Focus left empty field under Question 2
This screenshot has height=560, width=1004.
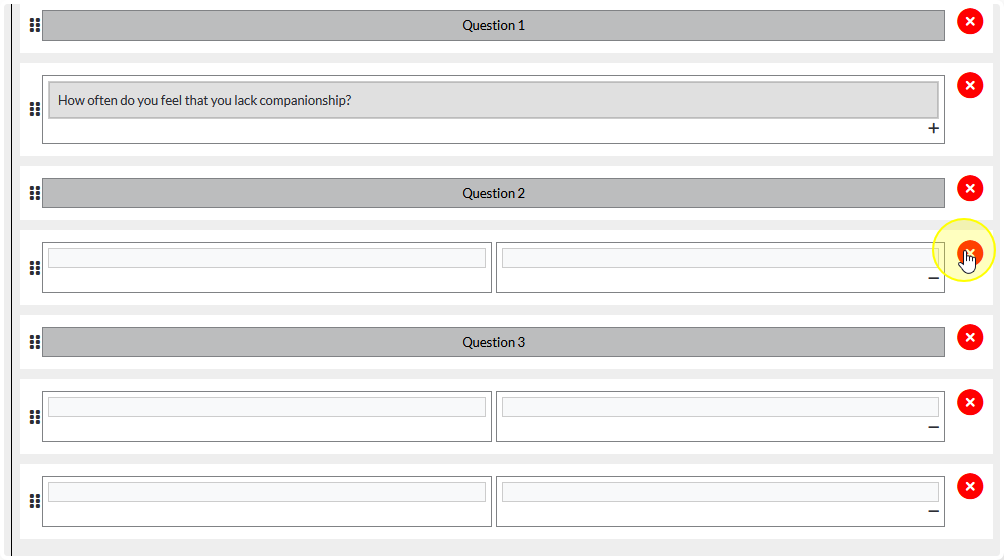pyautogui.click(x=267, y=258)
